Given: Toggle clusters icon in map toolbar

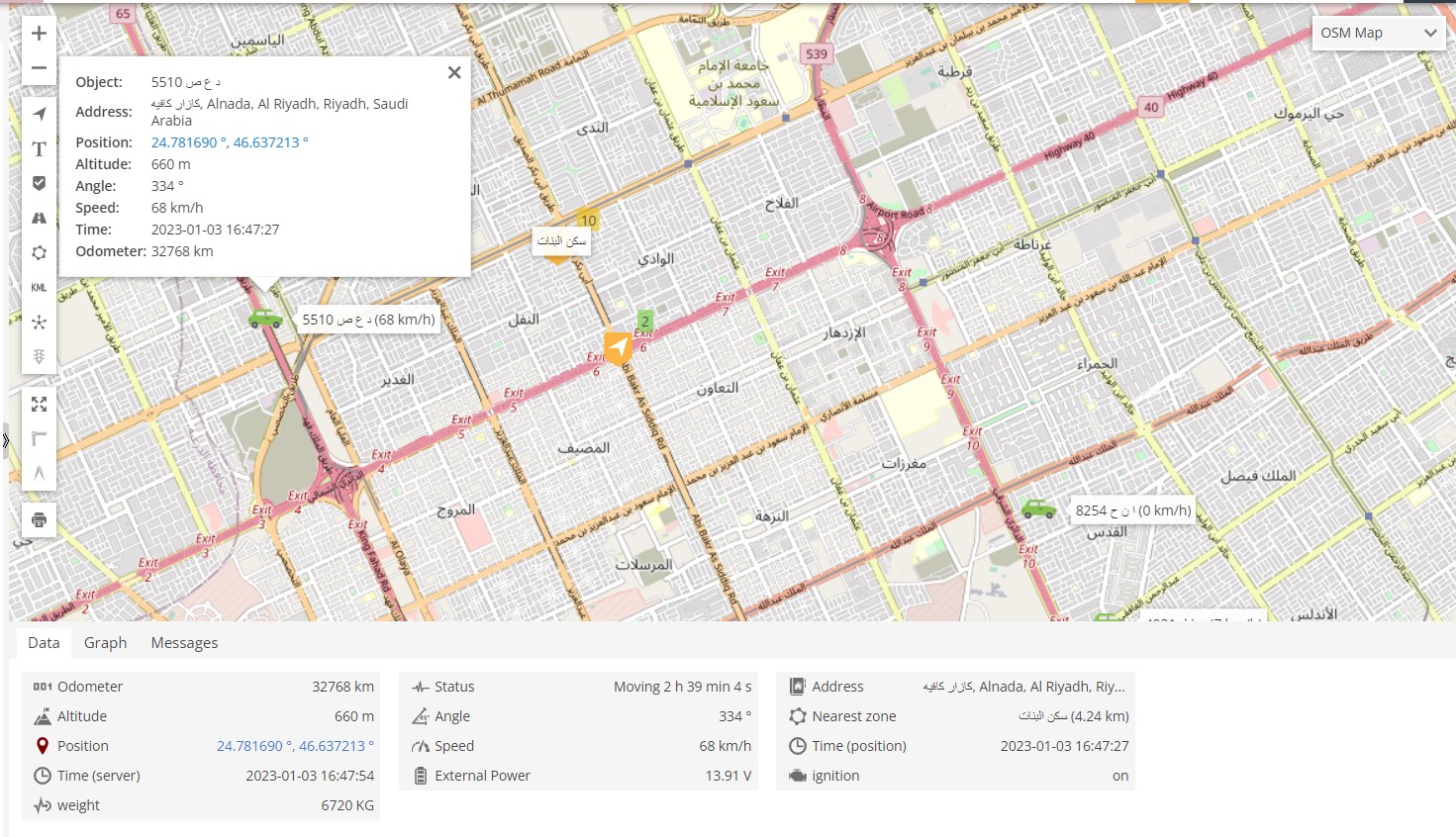Looking at the screenshot, I should 39,322.
